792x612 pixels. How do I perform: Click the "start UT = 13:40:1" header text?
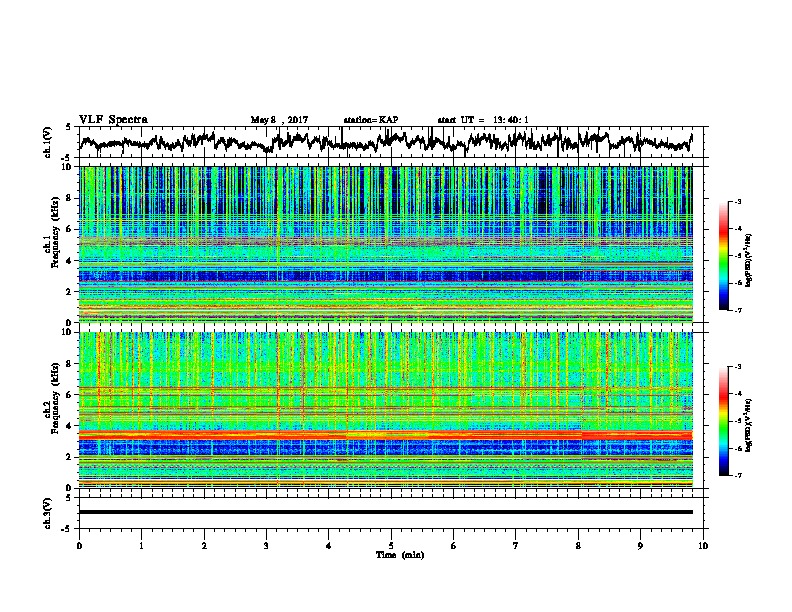coord(483,120)
